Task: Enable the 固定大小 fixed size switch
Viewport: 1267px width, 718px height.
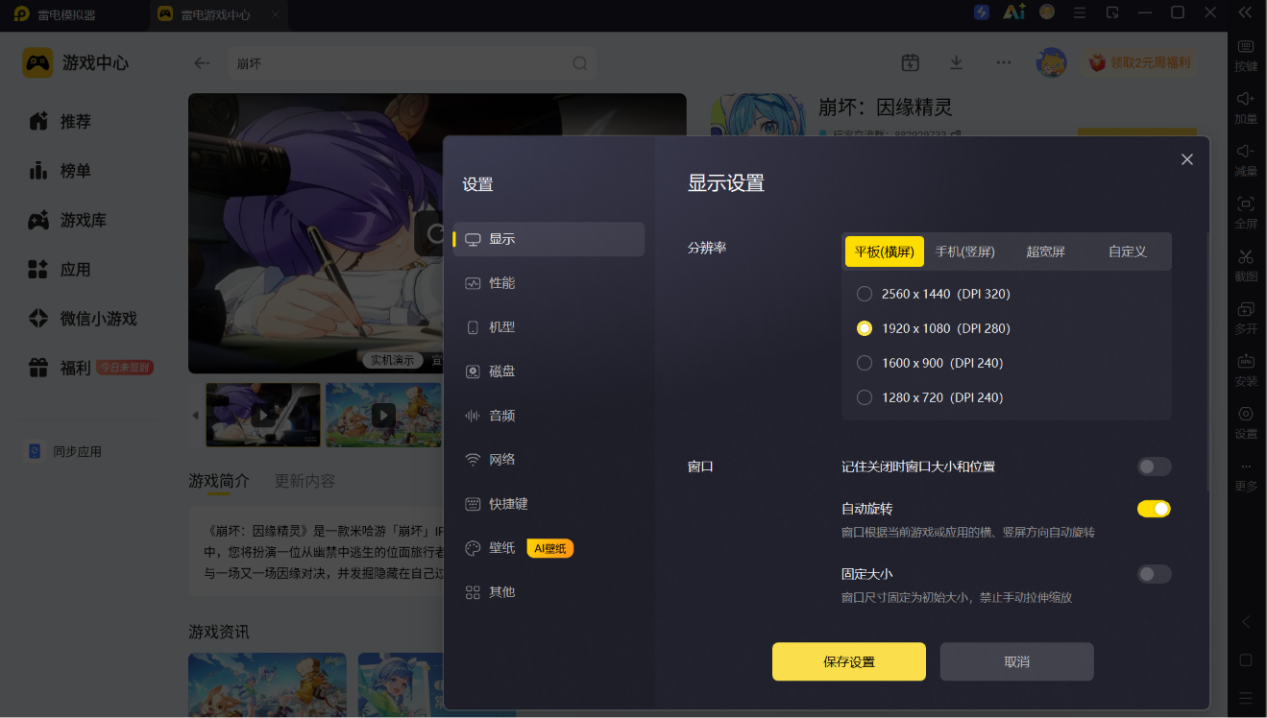Action: click(1154, 574)
